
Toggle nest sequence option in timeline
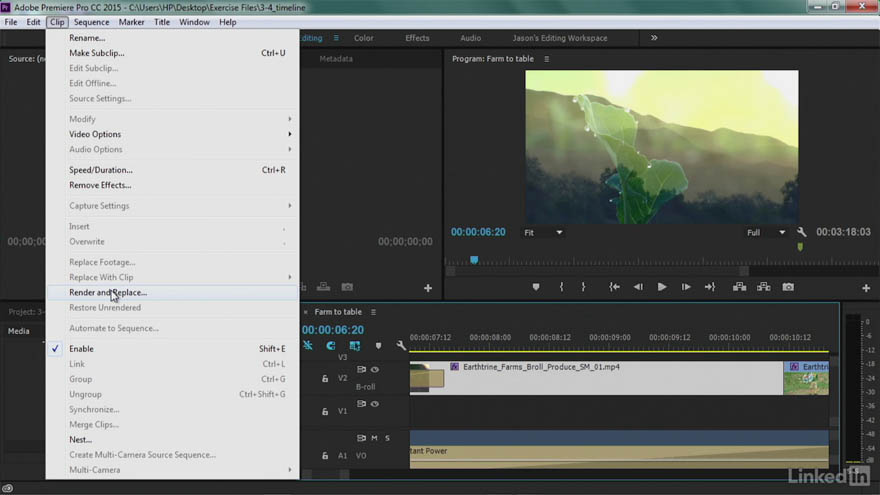pos(308,345)
